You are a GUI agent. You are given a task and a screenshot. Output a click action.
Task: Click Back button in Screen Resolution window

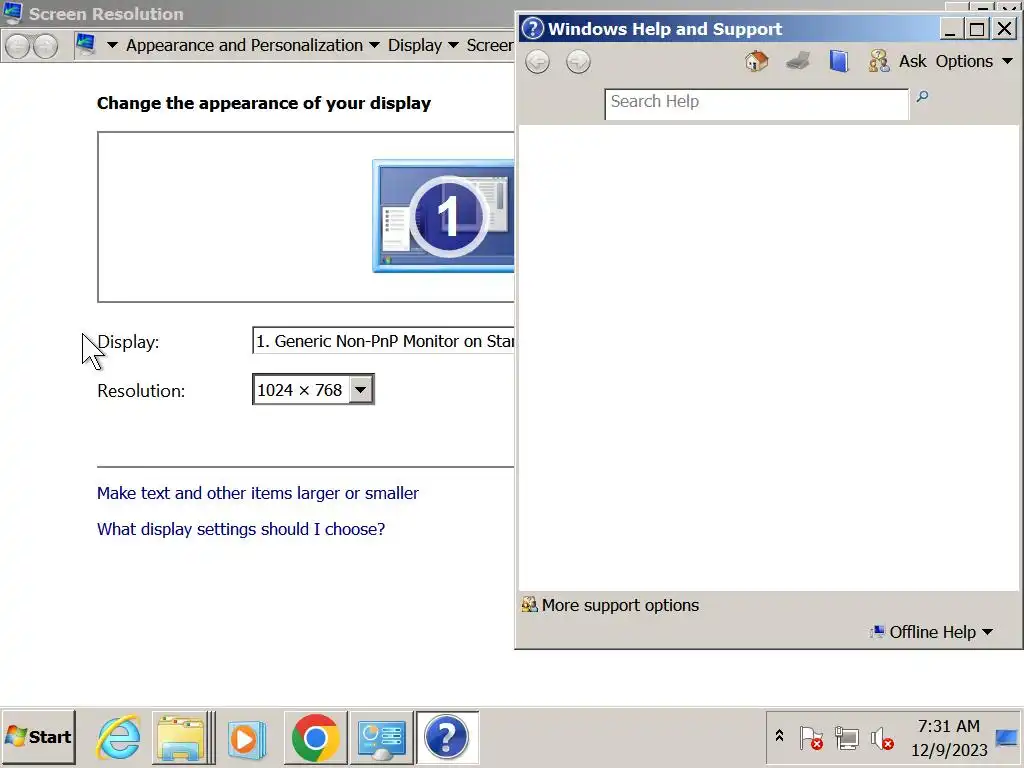(18, 46)
